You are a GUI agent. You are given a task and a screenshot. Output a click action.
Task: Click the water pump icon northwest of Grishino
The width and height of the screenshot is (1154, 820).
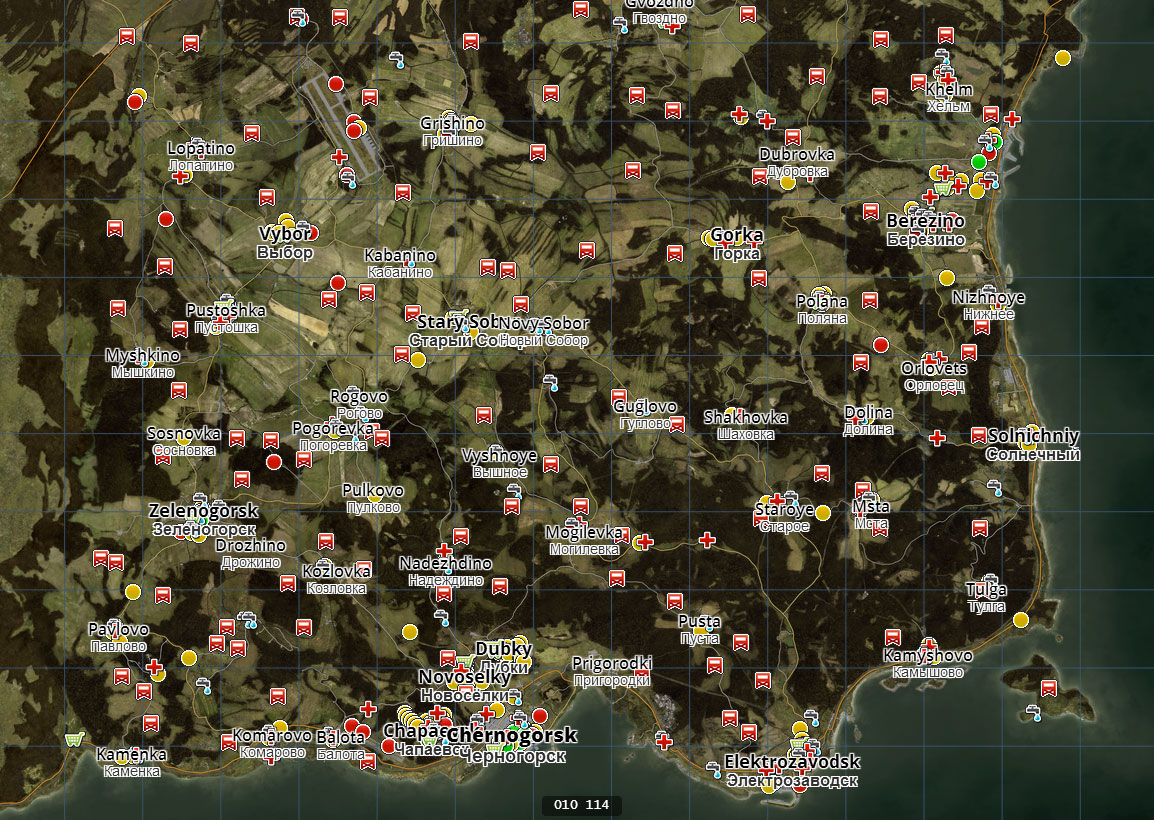coord(397,59)
